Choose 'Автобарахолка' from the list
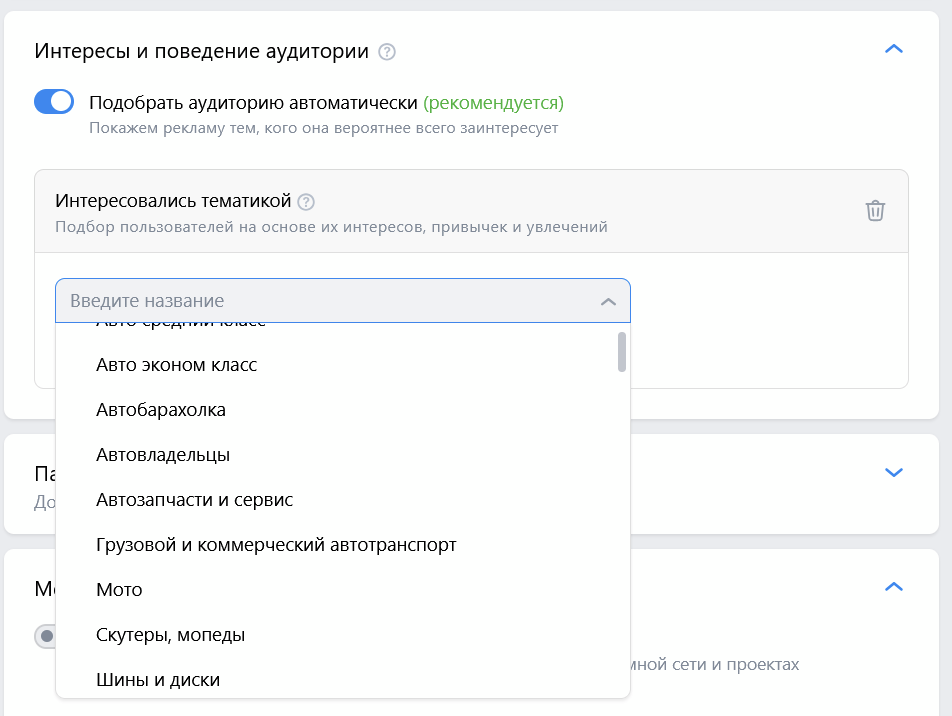The width and height of the screenshot is (952, 716). tap(343, 410)
